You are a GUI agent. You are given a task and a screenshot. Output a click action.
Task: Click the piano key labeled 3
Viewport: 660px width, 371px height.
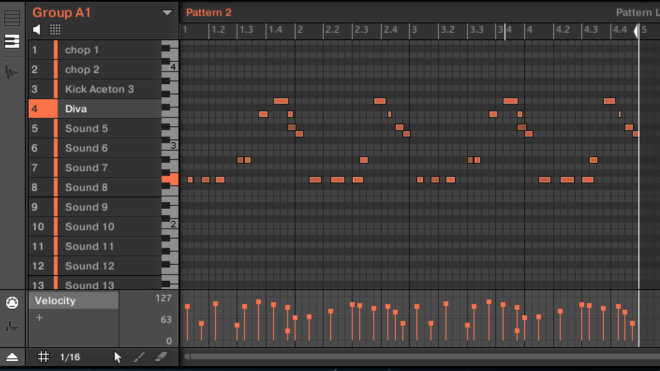[173, 146]
